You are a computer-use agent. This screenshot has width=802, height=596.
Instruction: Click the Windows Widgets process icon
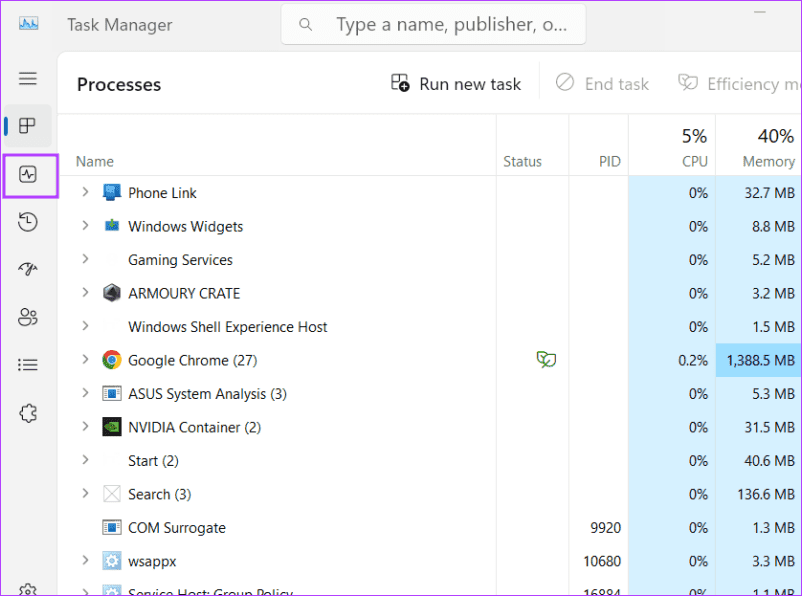click(112, 225)
